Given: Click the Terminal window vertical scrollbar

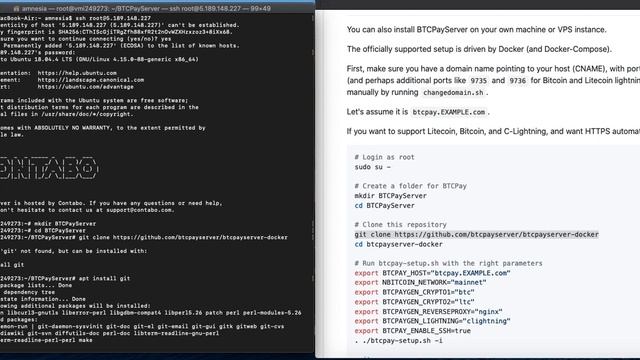Looking at the screenshot, I should coord(313,184).
